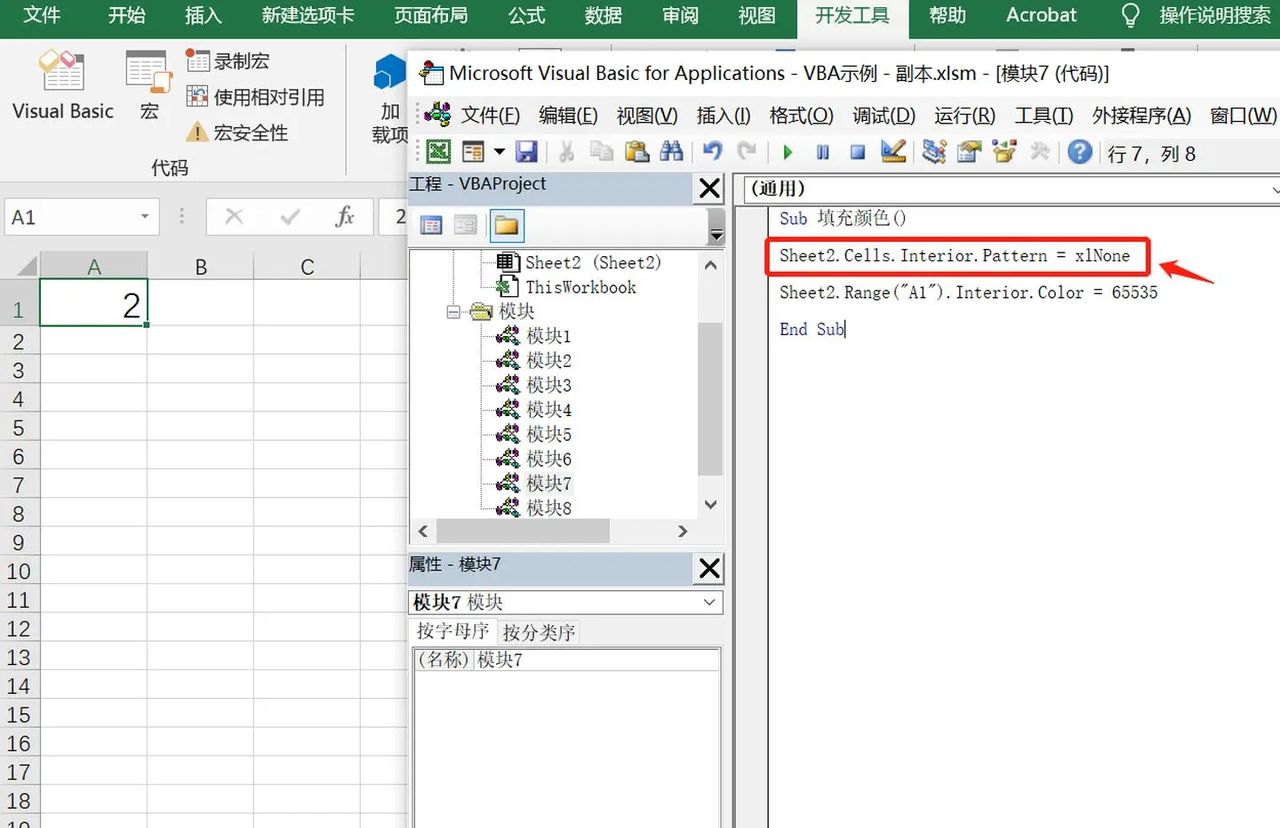Open the 调试(D) menu in VBA

(x=882, y=115)
